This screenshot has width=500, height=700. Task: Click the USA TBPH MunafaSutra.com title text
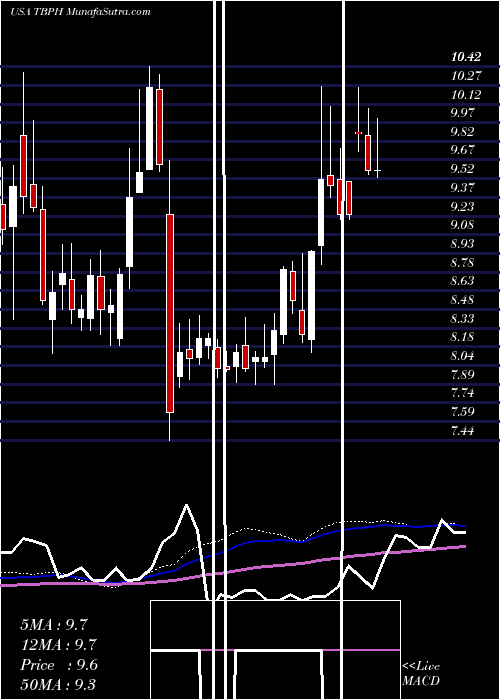80,12
